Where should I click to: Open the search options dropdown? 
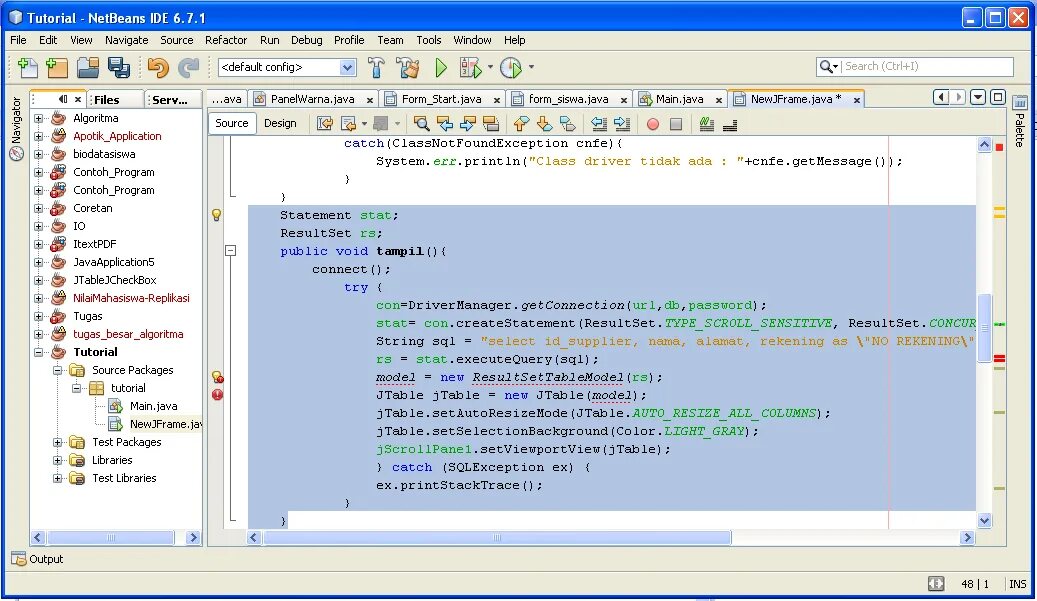[x=829, y=66]
